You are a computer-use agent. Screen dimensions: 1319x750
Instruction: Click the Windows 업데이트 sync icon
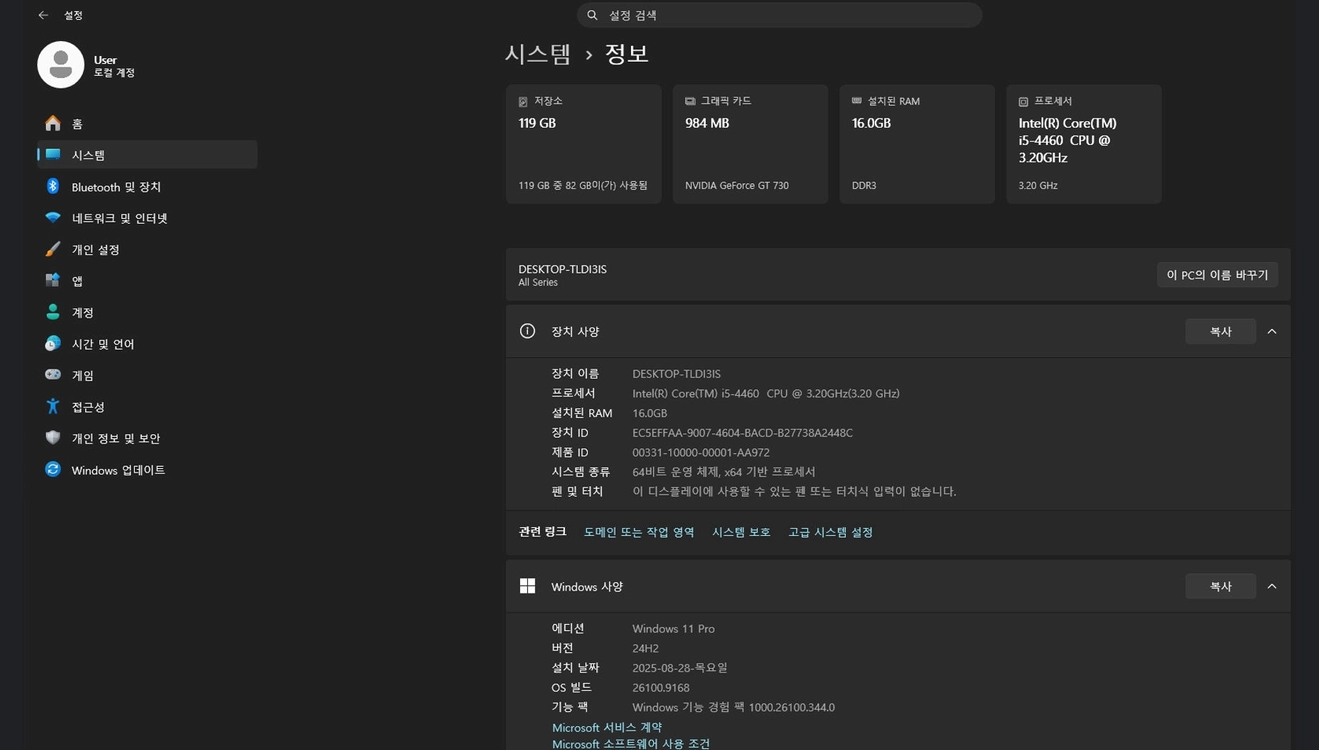coord(53,469)
